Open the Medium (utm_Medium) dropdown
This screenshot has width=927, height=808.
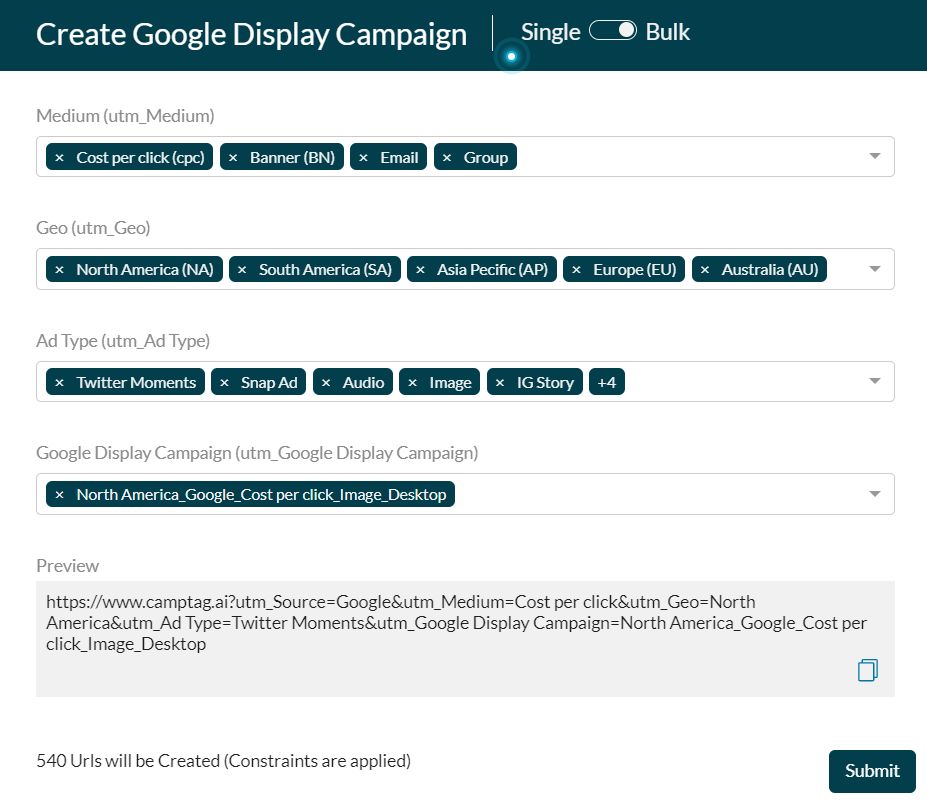point(872,156)
